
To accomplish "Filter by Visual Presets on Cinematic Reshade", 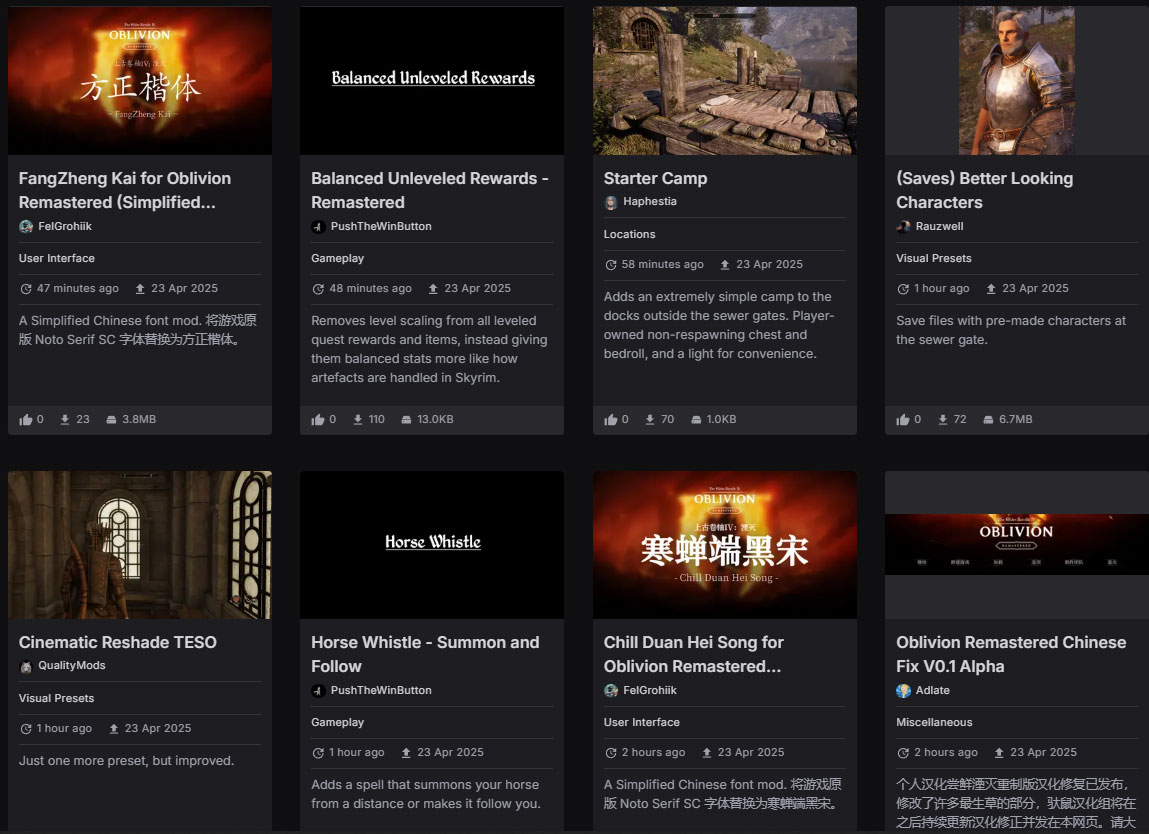I will click(x=56, y=698).
